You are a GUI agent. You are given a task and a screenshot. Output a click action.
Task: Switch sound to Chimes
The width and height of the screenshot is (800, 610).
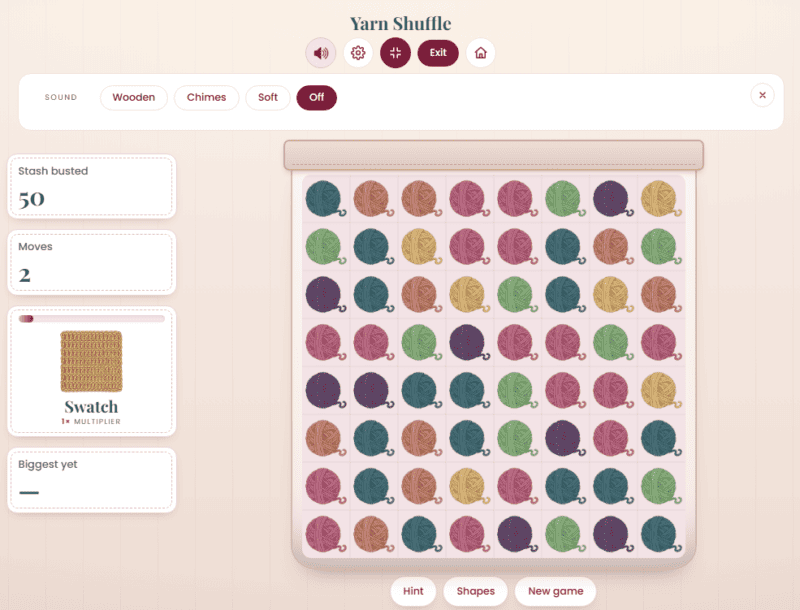point(206,97)
